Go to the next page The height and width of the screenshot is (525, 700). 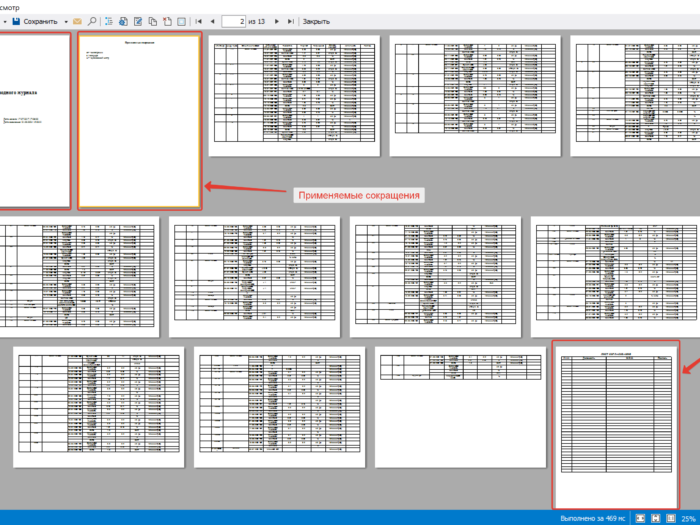(x=277, y=21)
